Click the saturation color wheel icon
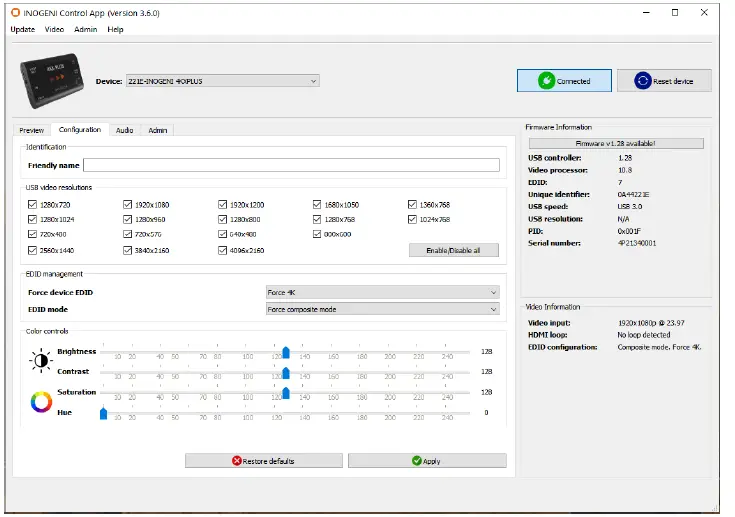The height and width of the screenshot is (517, 735). (41, 402)
